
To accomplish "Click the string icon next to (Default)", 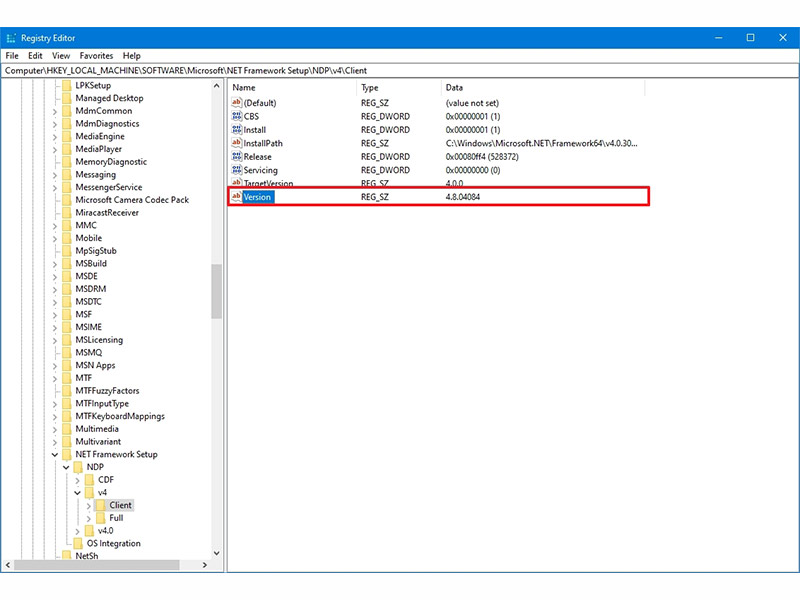I will [236, 103].
